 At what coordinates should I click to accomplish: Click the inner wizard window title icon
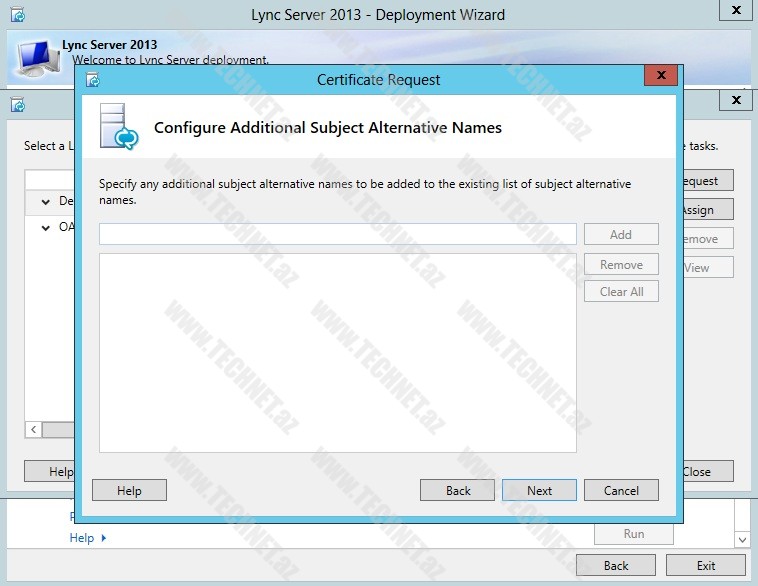point(17,104)
